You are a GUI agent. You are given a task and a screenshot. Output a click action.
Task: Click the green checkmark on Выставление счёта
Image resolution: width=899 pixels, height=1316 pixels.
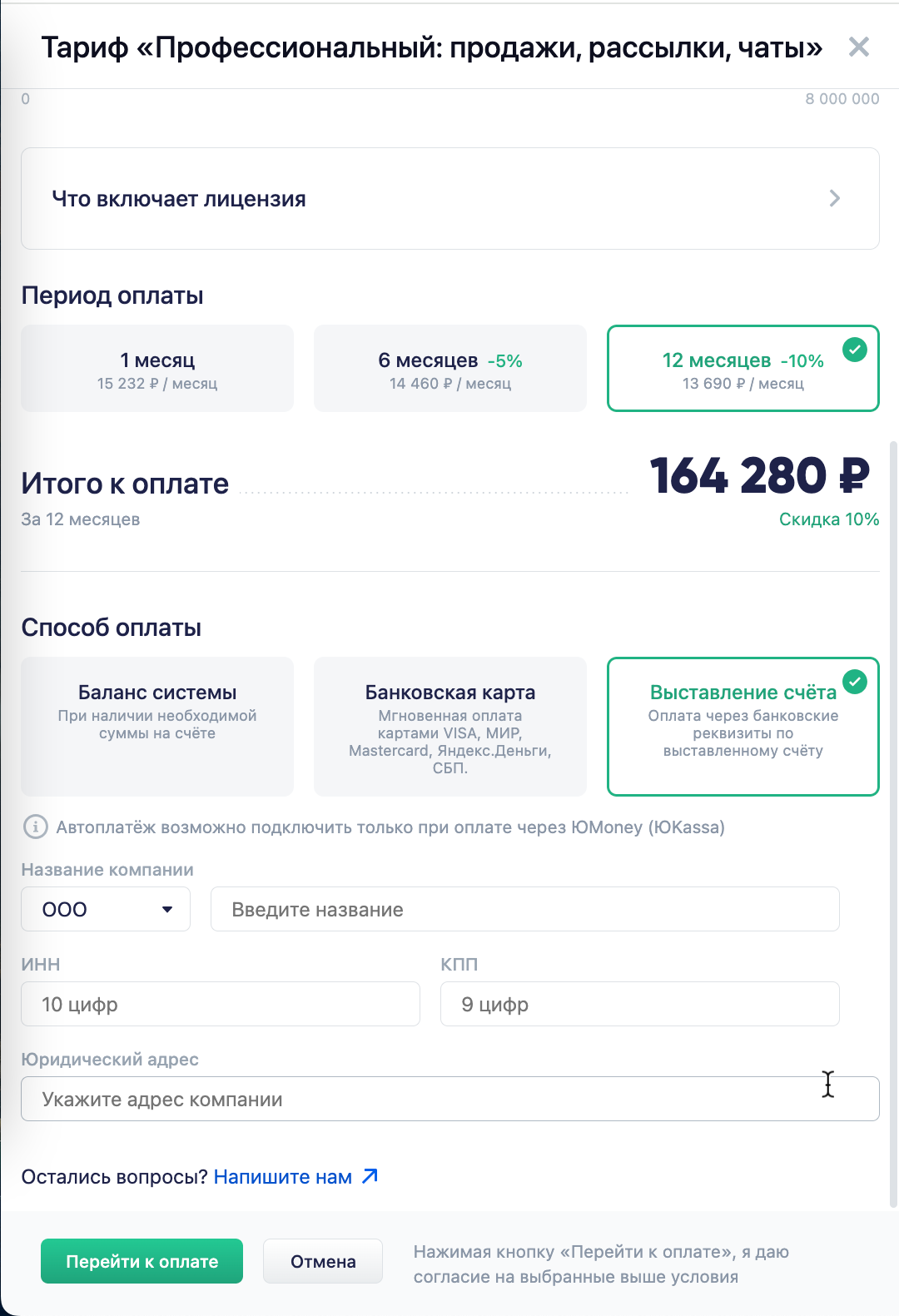tap(855, 683)
